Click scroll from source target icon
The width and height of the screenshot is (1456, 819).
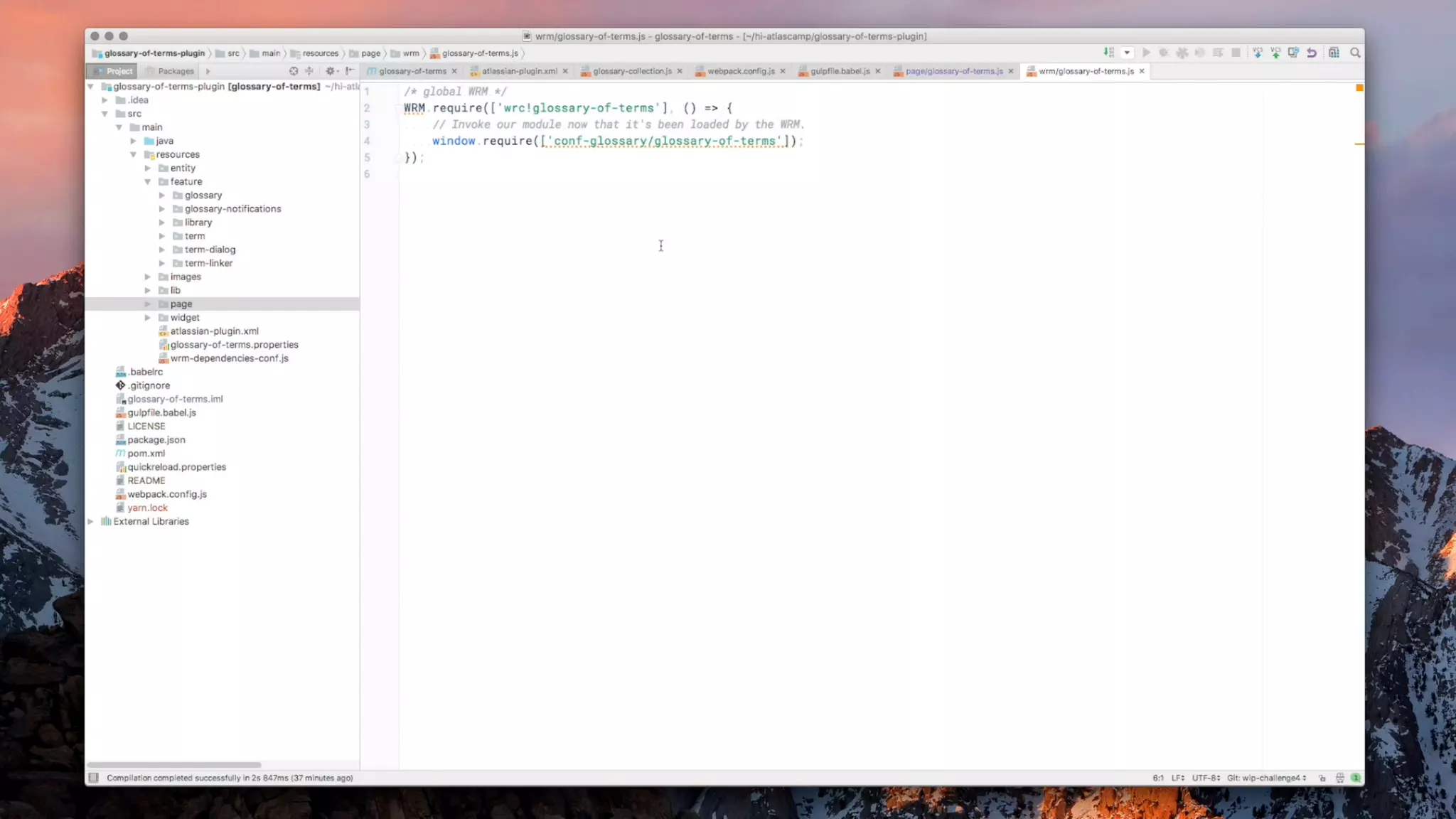[x=294, y=71]
